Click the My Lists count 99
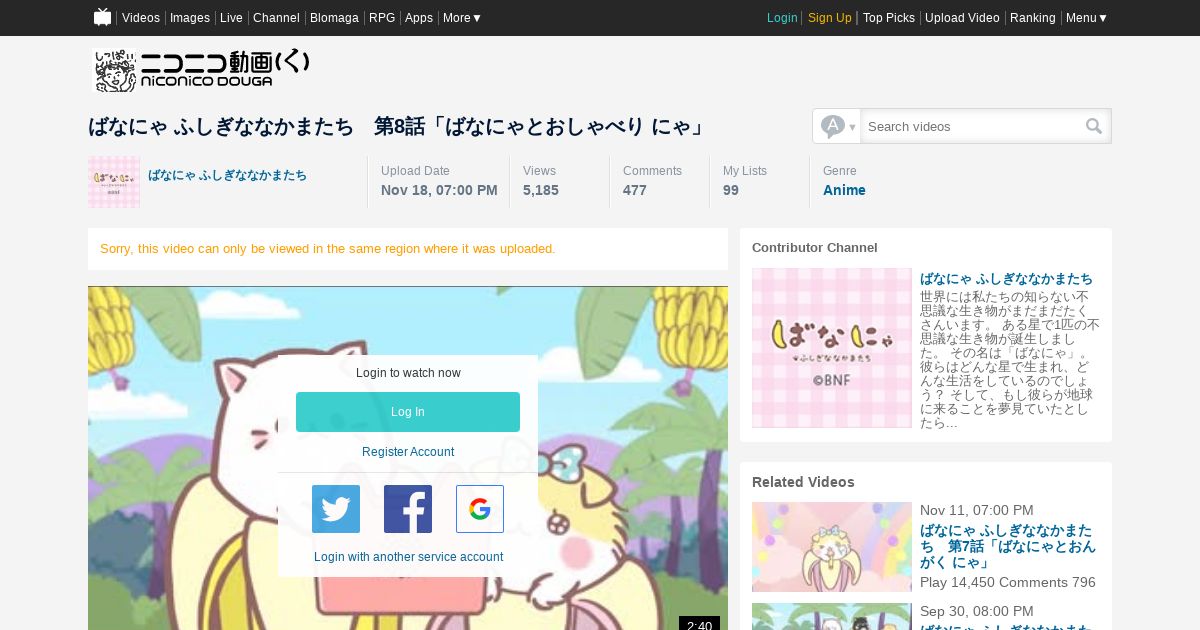1200x630 pixels. [731, 190]
